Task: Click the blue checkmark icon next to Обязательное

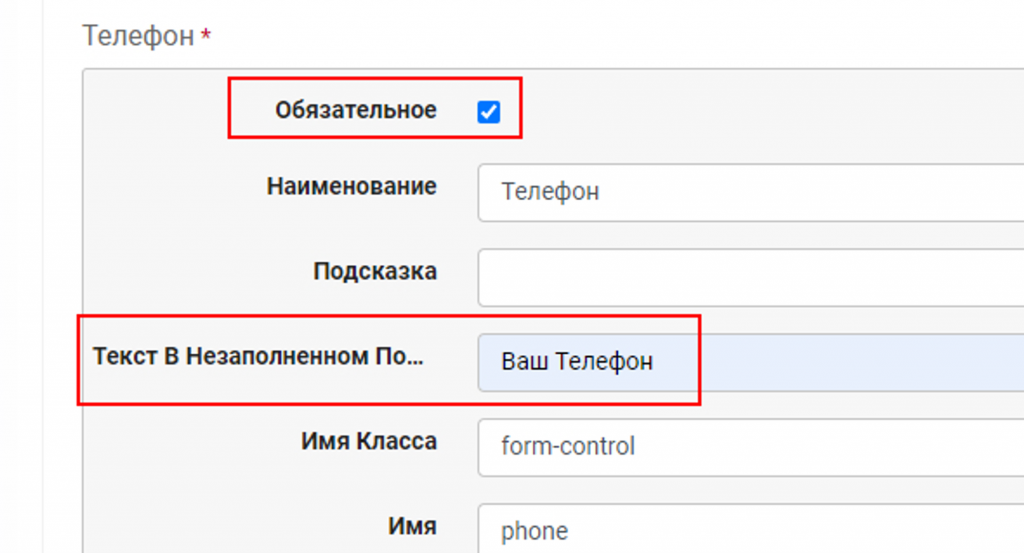Action: click(488, 112)
